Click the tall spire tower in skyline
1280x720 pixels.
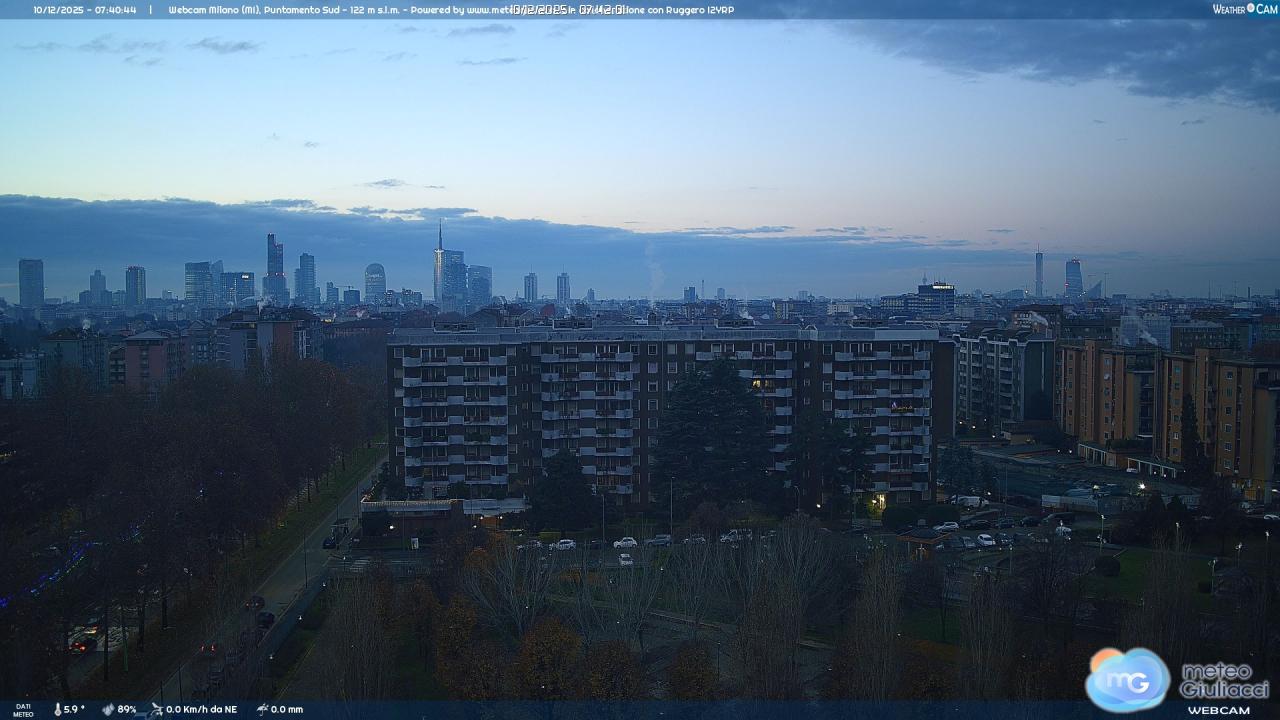point(439,265)
